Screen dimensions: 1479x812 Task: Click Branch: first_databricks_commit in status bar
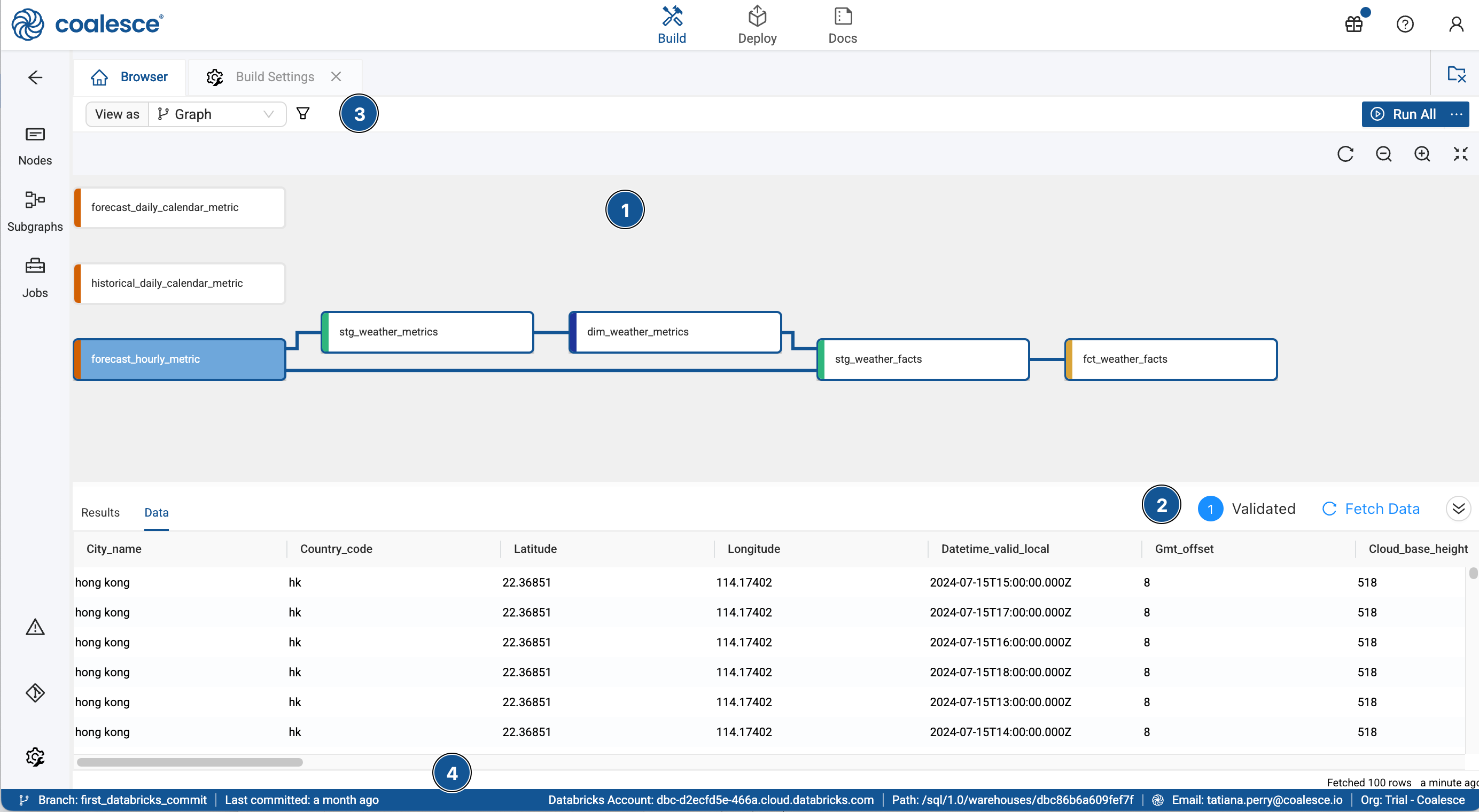click(122, 800)
